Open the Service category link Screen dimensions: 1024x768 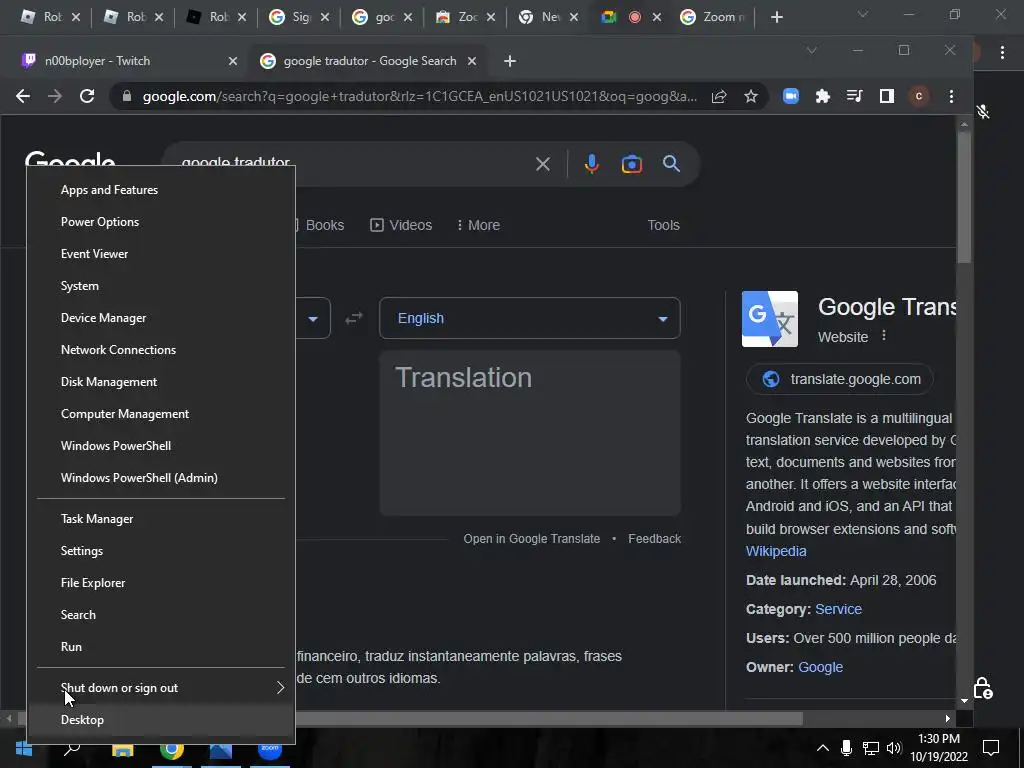tap(839, 609)
